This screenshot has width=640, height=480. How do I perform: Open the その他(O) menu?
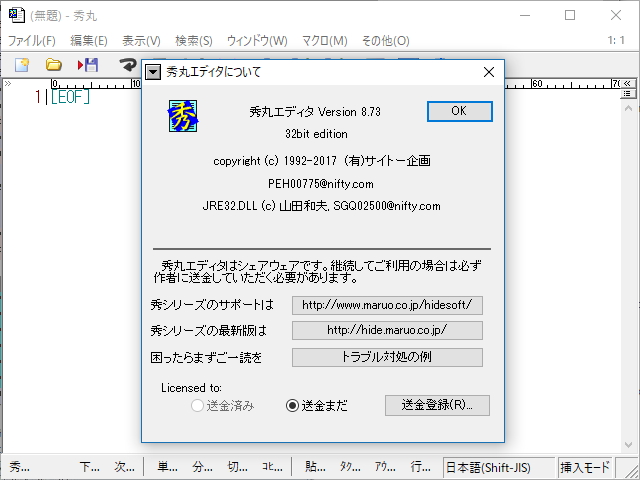pyautogui.click(x=386, y=41)
